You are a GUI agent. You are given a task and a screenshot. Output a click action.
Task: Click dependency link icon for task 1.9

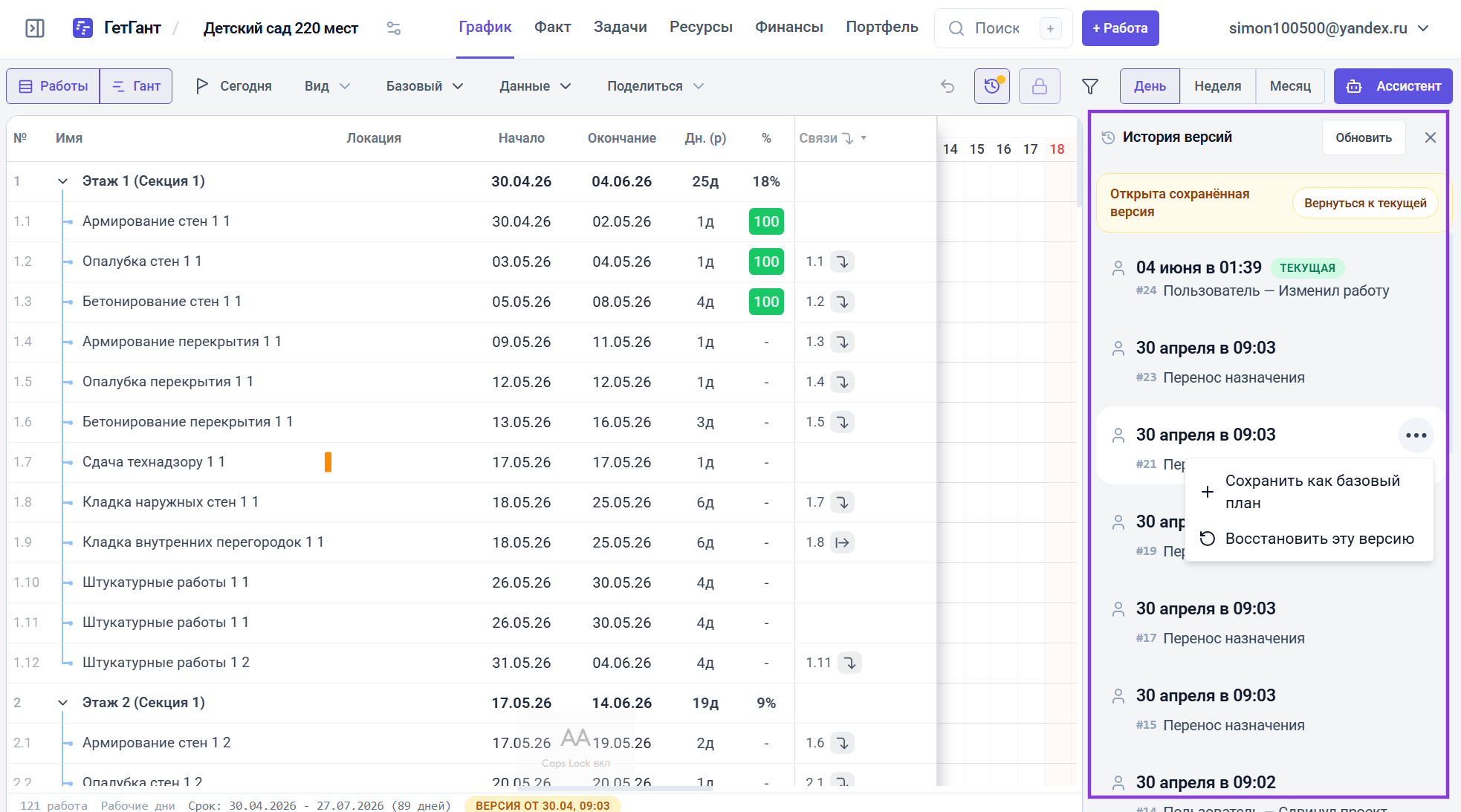pos(842,542)
